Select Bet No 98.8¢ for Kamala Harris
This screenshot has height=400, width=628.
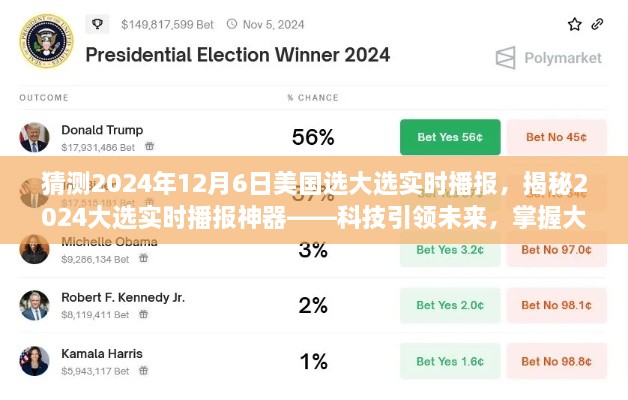pyautogui.click(x=557, y=362)
